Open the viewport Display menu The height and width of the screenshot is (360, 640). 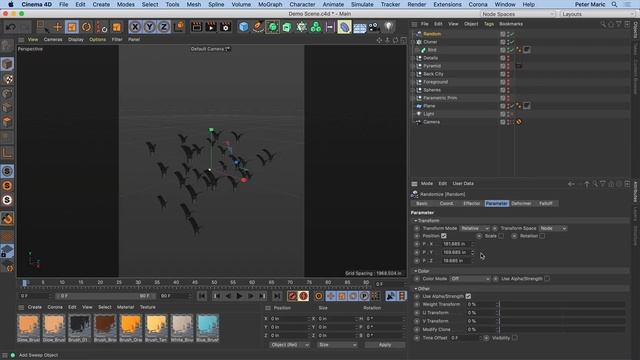pyautogui.click(x=76, y=40)
